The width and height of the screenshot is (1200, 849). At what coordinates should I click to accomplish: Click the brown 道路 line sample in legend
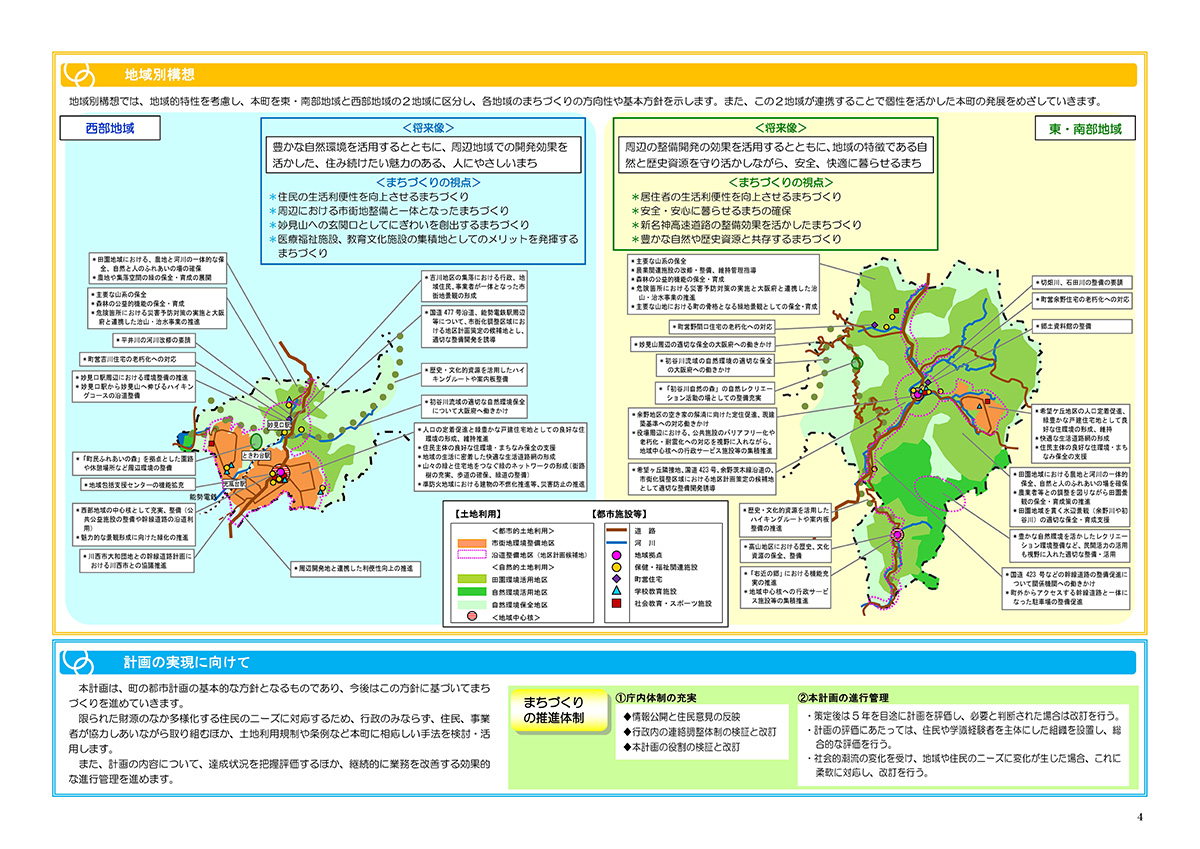pos(617,530)
